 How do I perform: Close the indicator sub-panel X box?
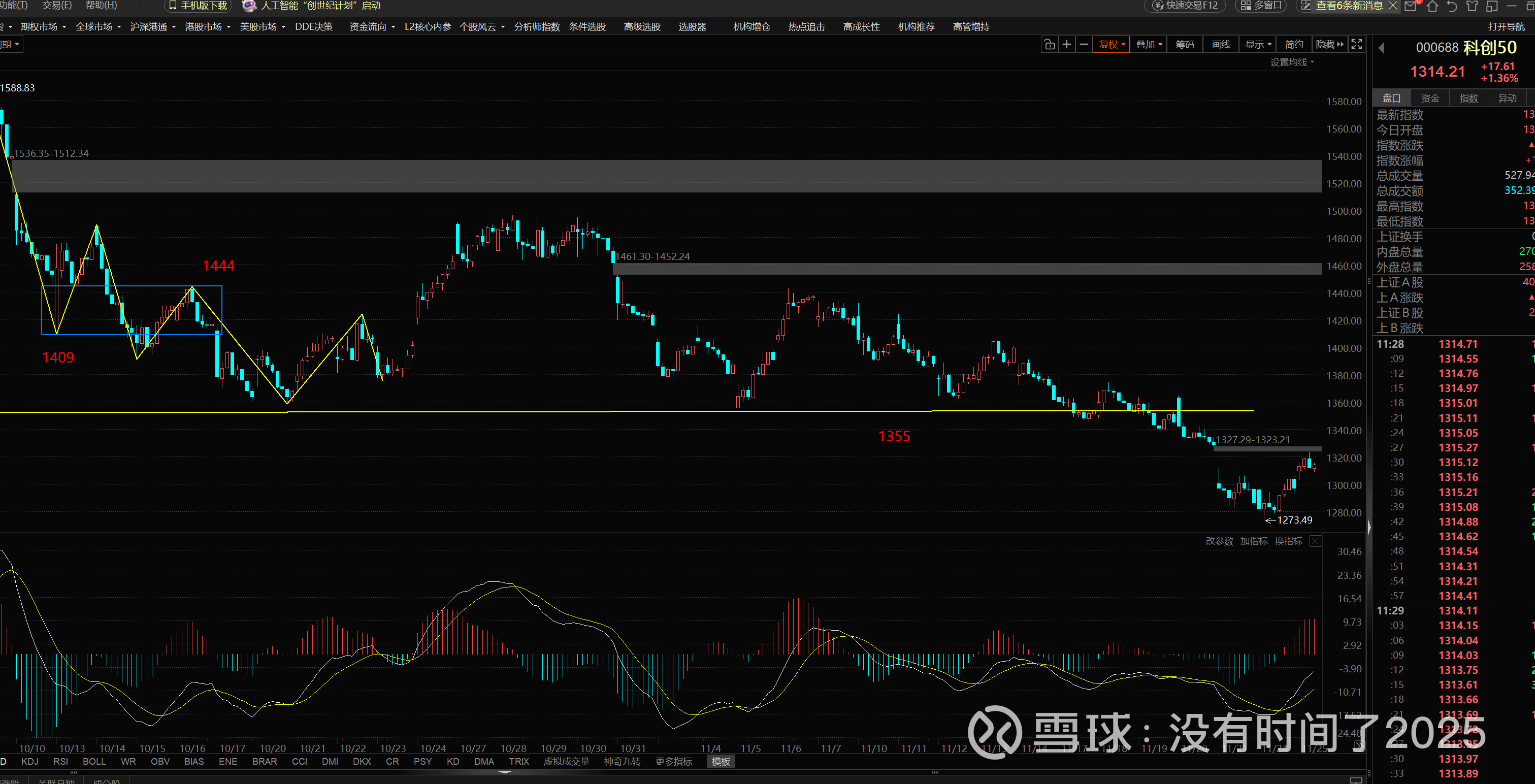(1315, 541)
